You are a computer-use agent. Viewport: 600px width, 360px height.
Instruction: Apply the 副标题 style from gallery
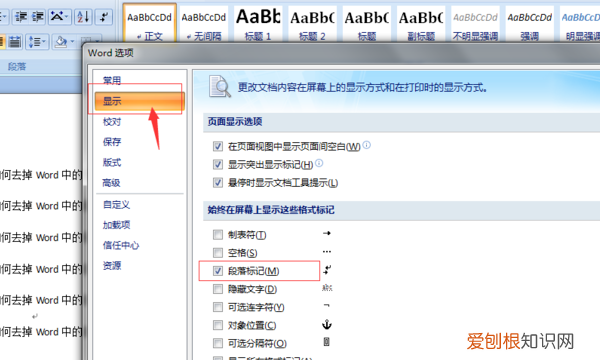421,24
